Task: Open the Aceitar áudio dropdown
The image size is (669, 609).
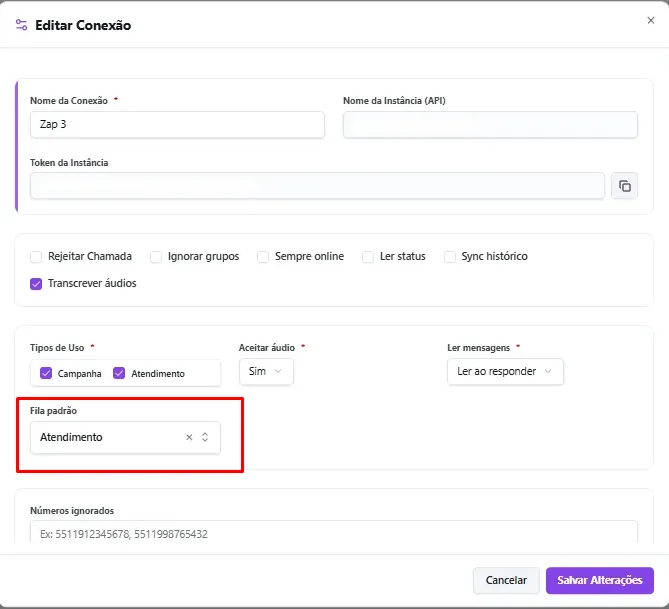Action: click(x=266, y=371)
